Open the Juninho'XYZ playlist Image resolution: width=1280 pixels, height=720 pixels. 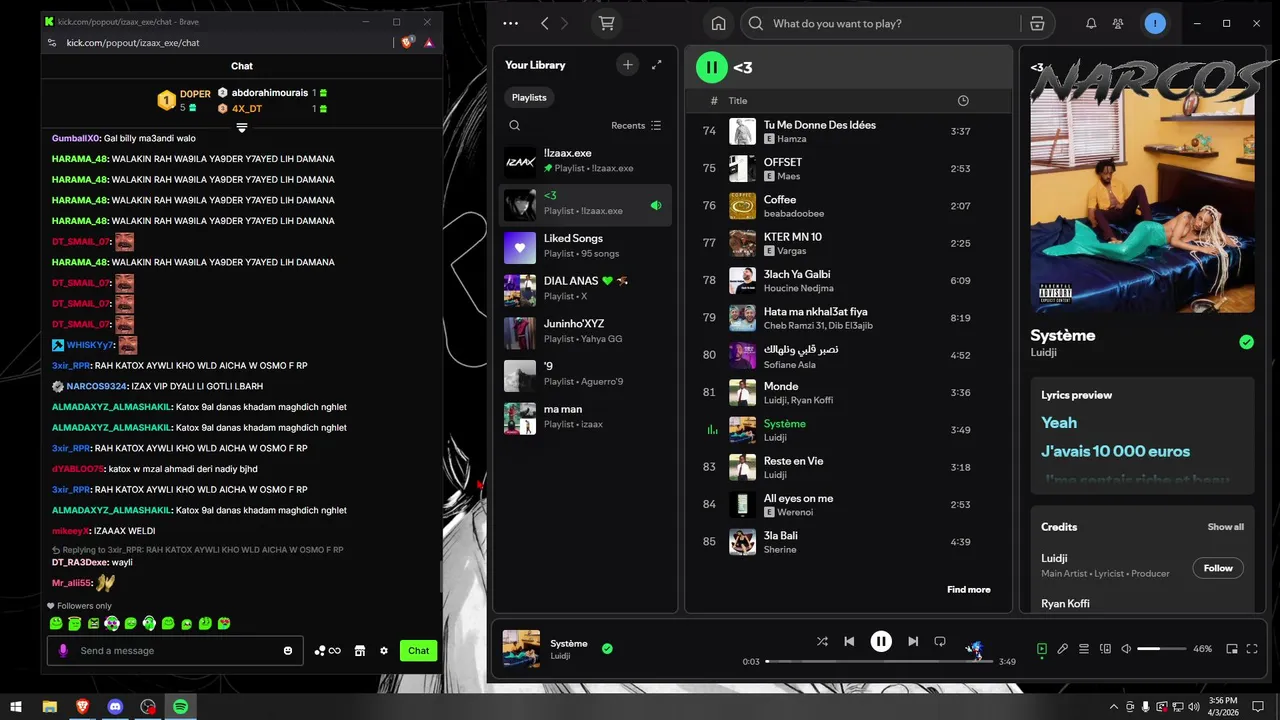(x=585, y=331)
